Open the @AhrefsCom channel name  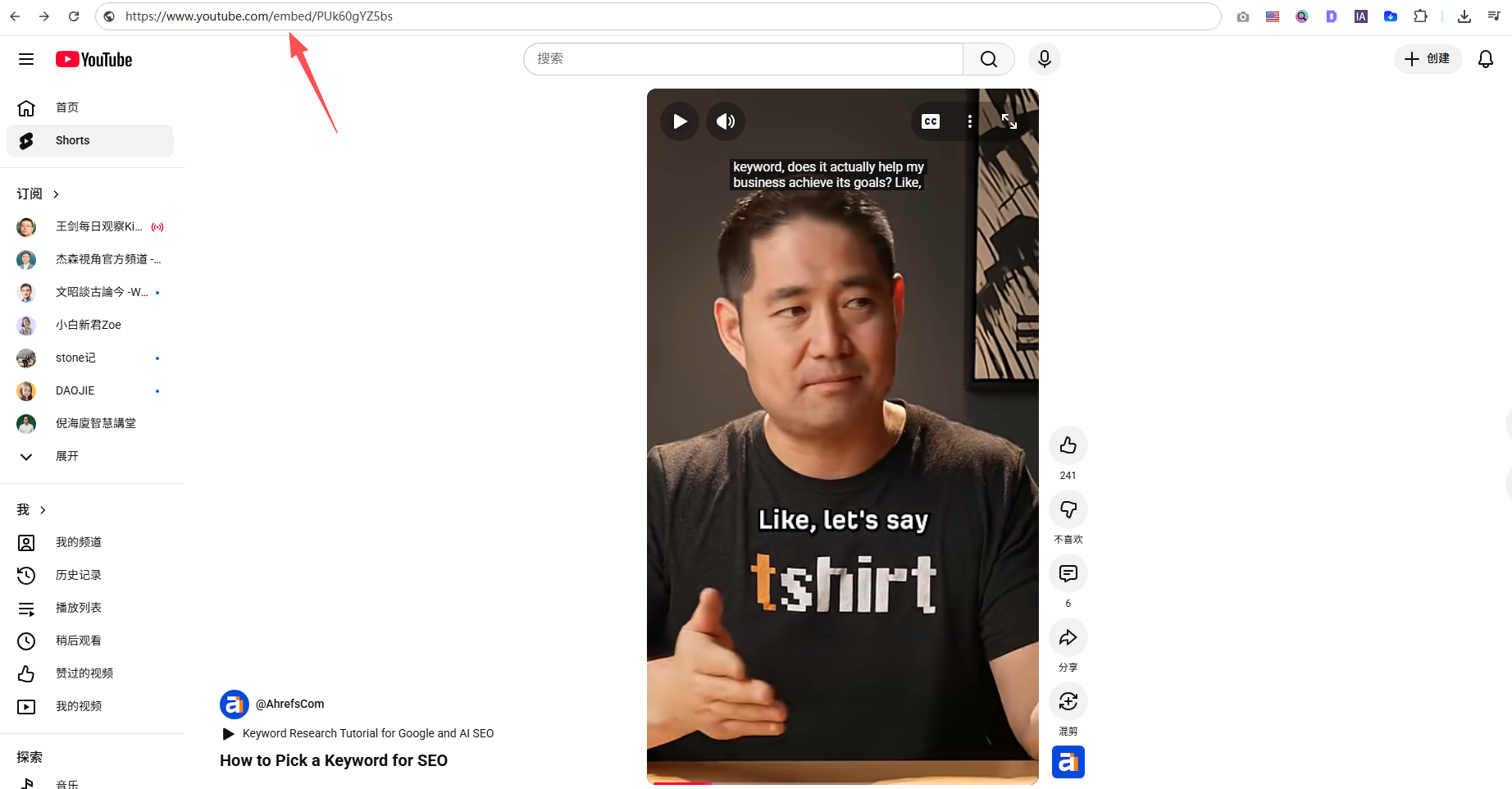(x=290, y=704)
